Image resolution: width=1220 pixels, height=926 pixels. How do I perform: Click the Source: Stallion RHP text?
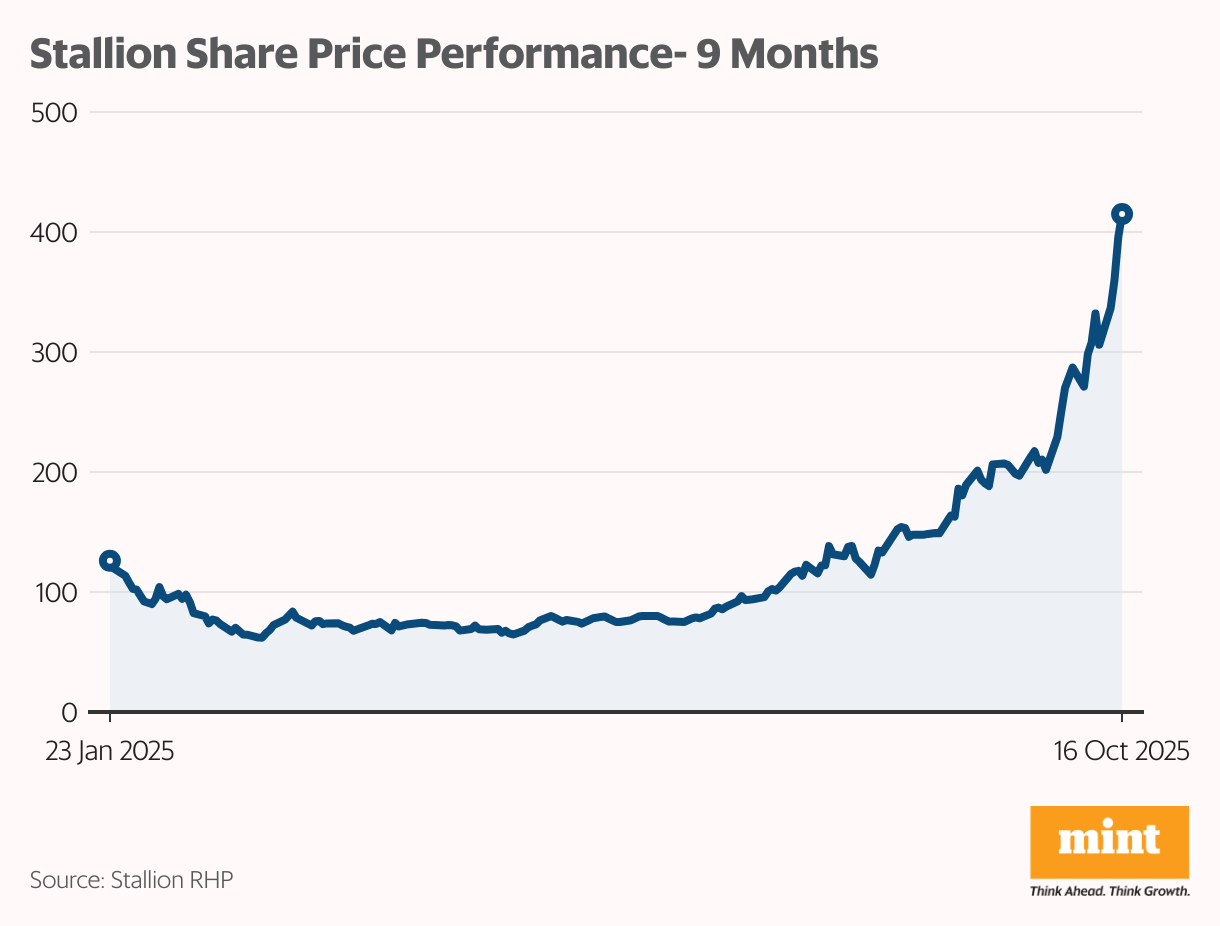(132, 880)
